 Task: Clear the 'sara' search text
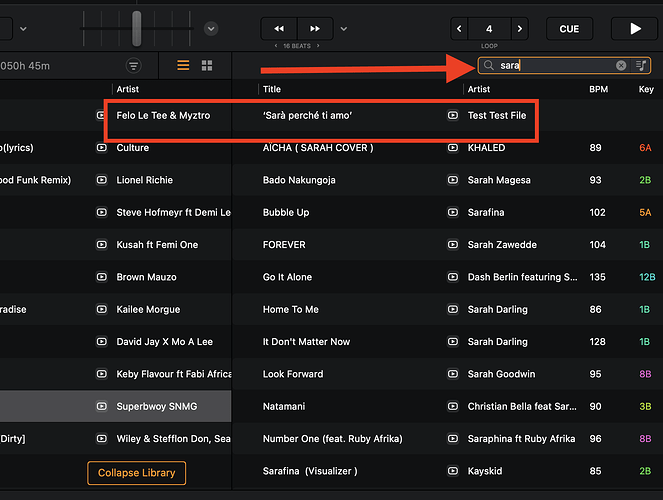click(x=621, y=66)
